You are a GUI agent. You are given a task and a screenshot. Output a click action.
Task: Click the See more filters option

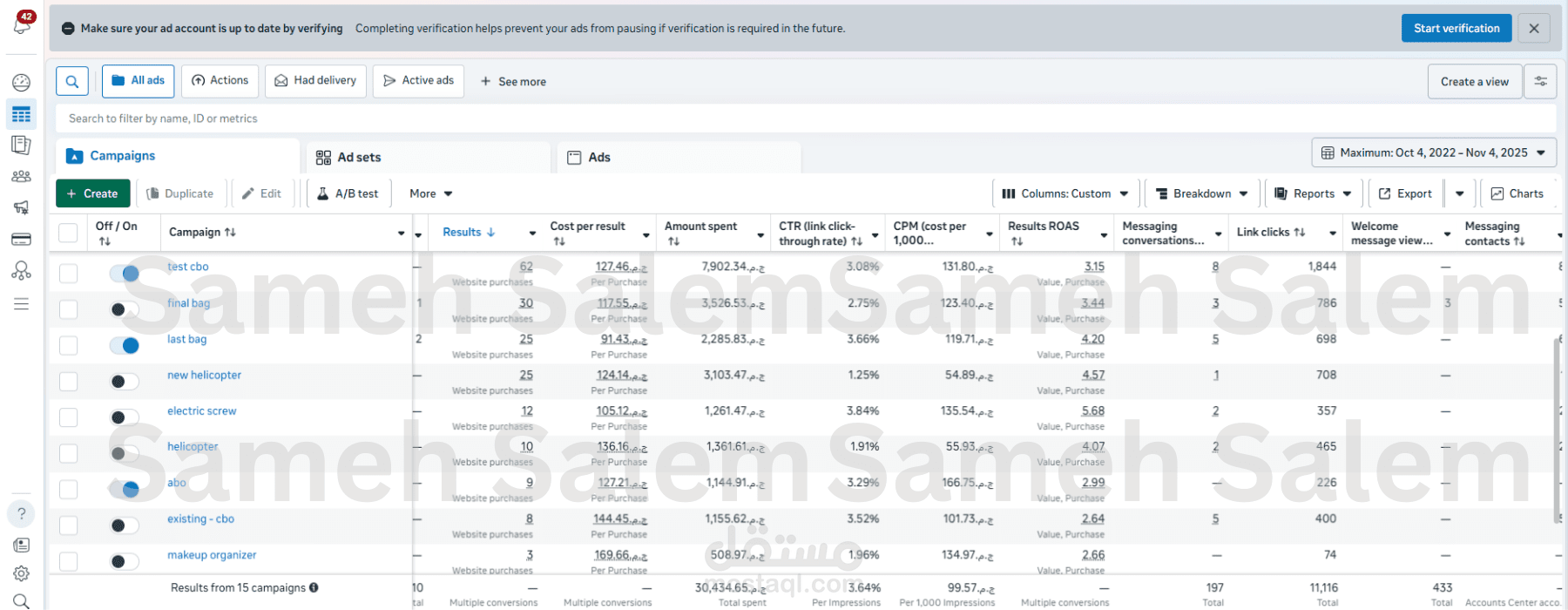[513, 82]
